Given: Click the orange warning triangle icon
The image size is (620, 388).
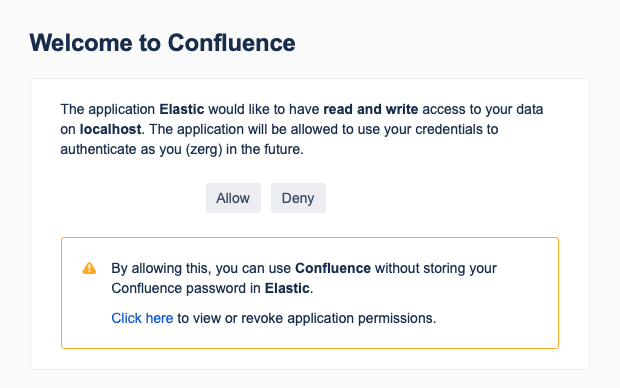Looking at the screenshot, I should pos(89,268).
